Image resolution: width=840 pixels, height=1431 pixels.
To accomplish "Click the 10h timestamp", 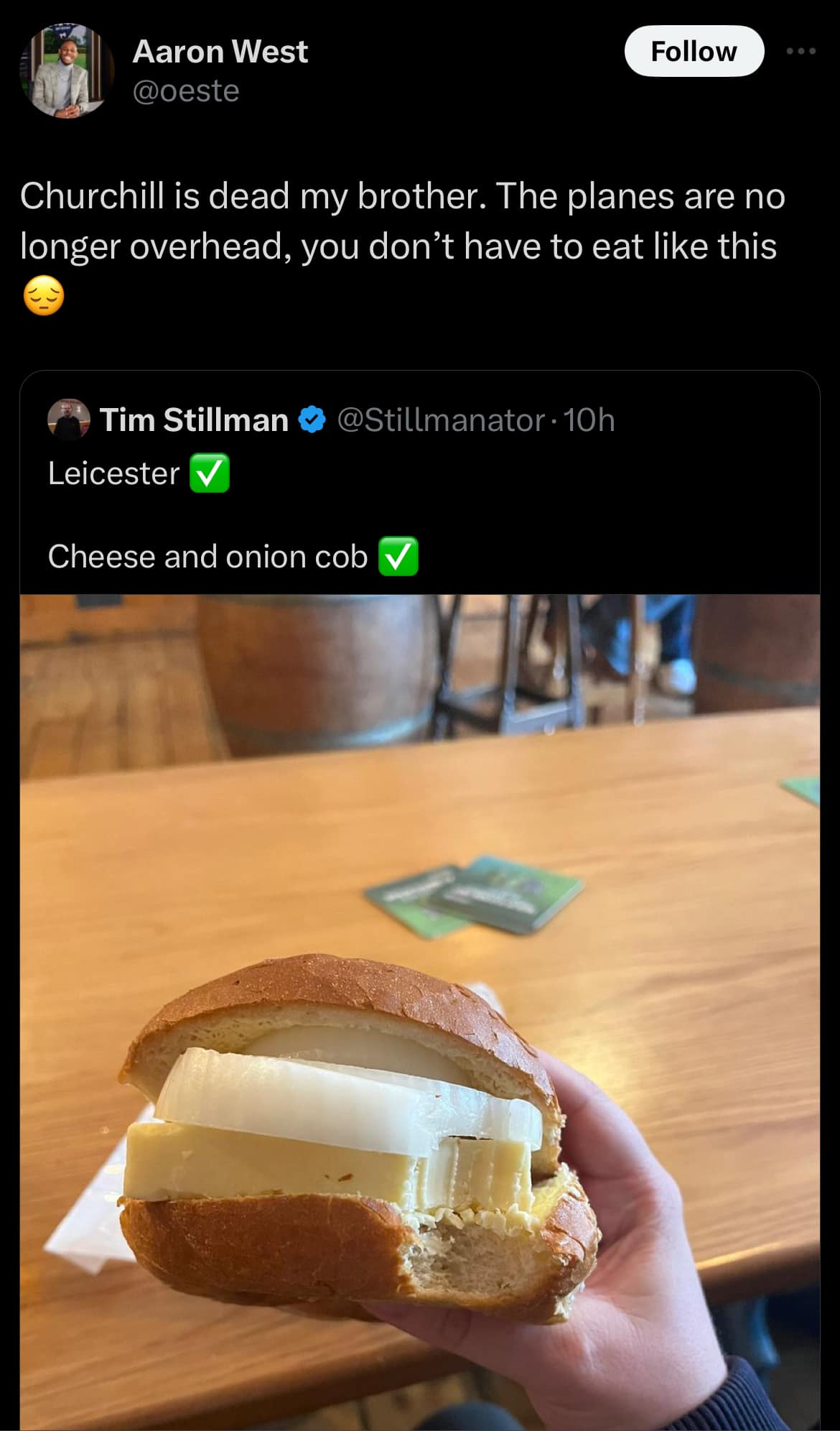I will 589,420.
